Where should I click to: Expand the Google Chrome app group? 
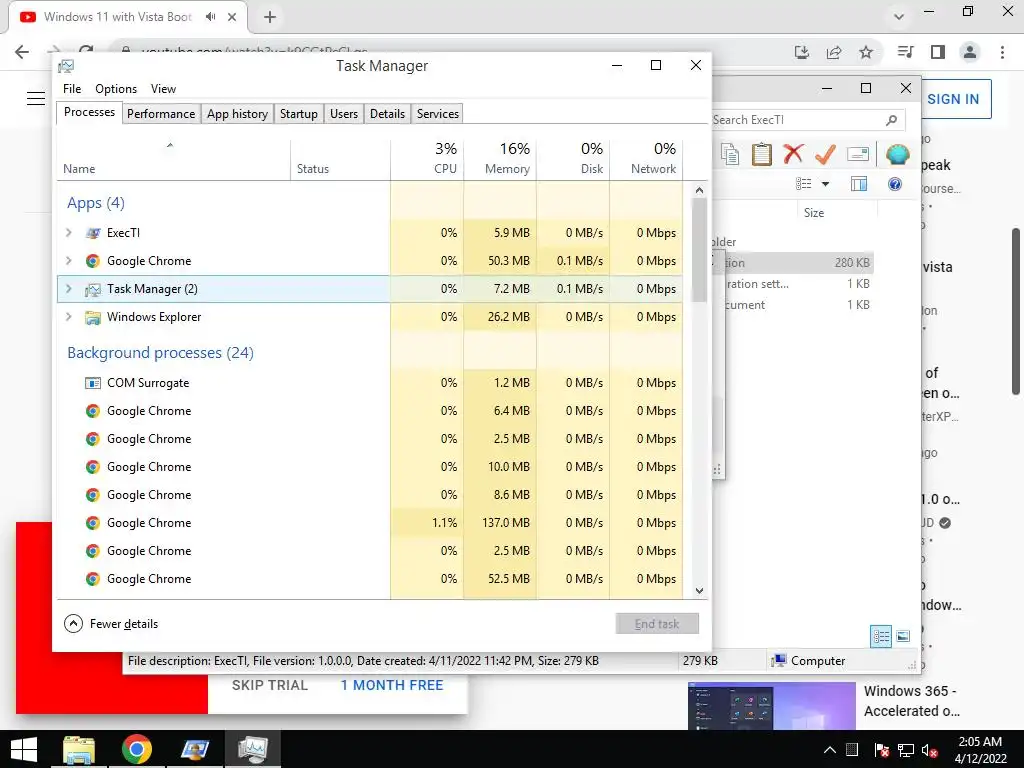[x=69, y=261]
